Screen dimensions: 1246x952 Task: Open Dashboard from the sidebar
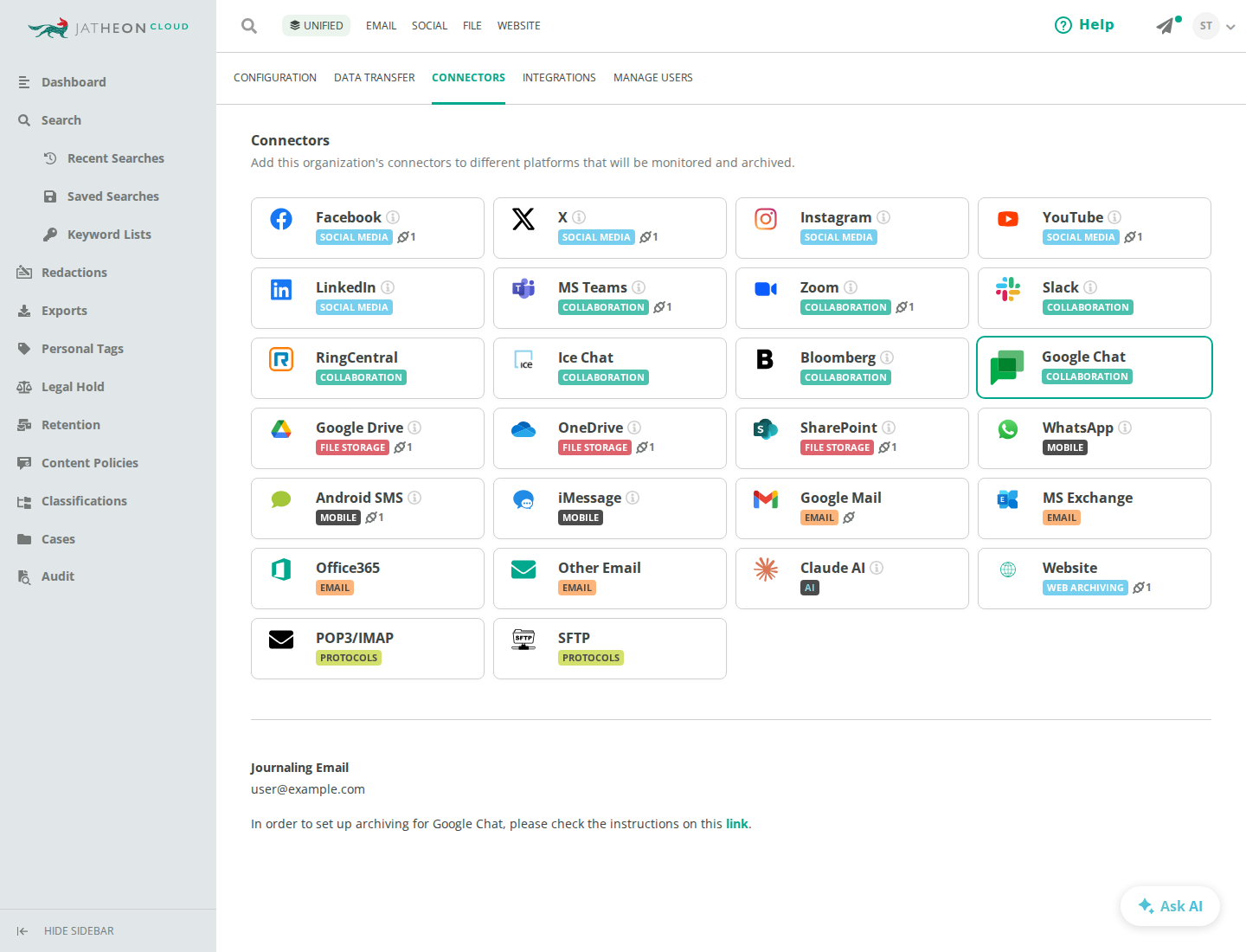[x=74, y=82]
